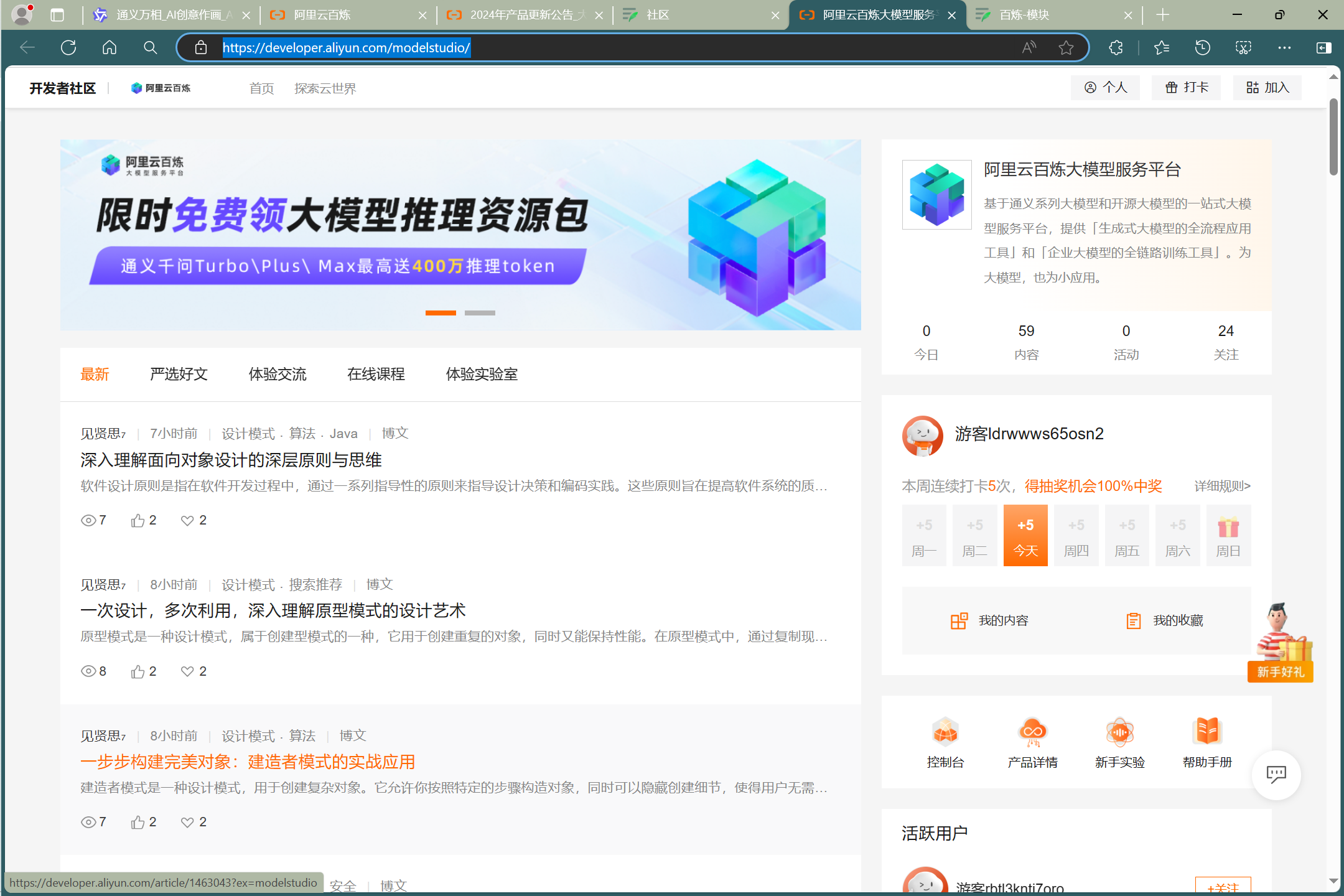Screen dimensions: 1344x896
Task: Open the tab actions menu icon
Action: click(57, 15)
